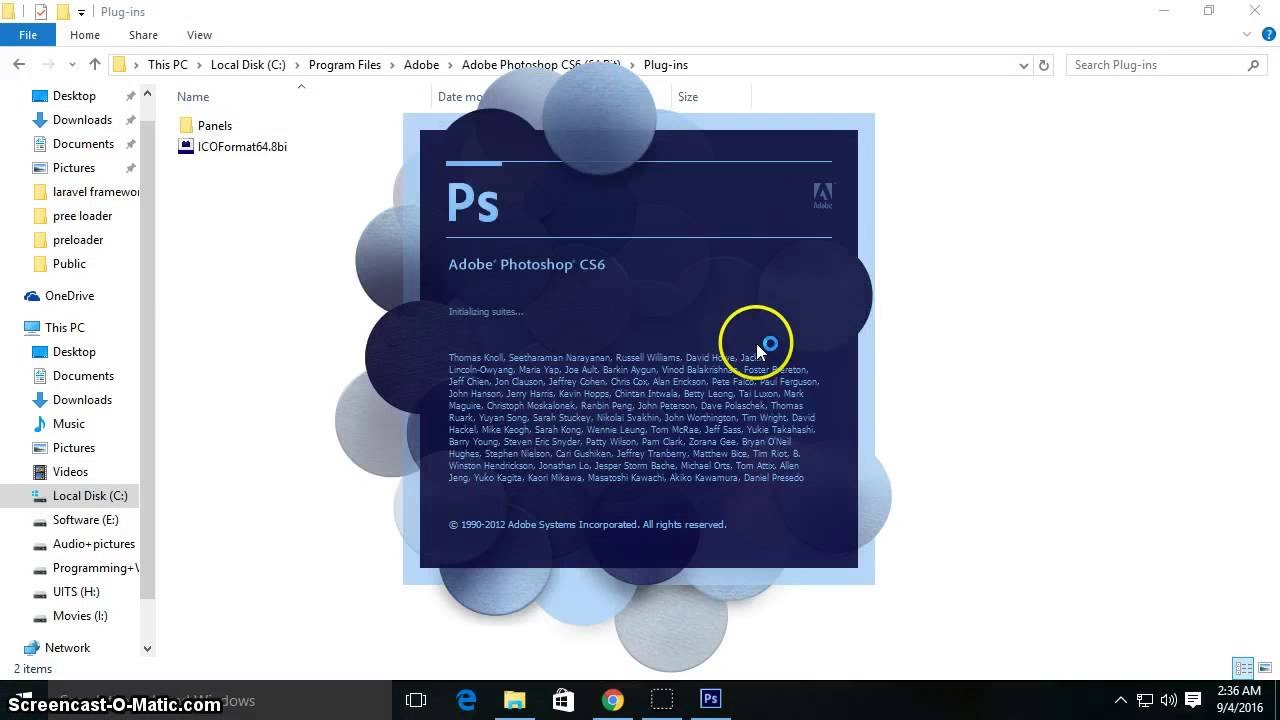Launch Google Chrome from taskbar
Screen dimensions: 1280x720
click(612, 700)
